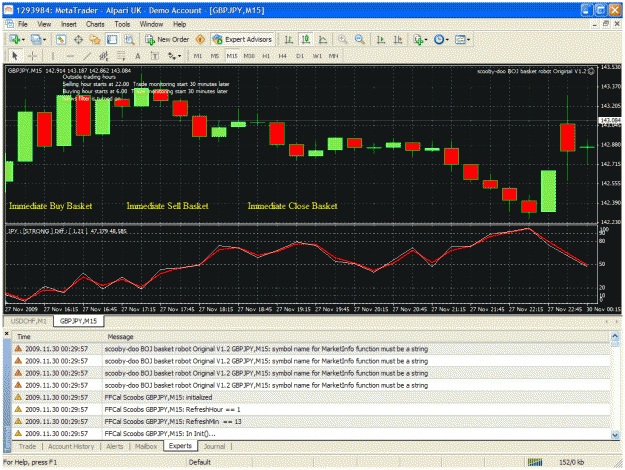
Task: Zoom in on the chart
Action: 342,39
